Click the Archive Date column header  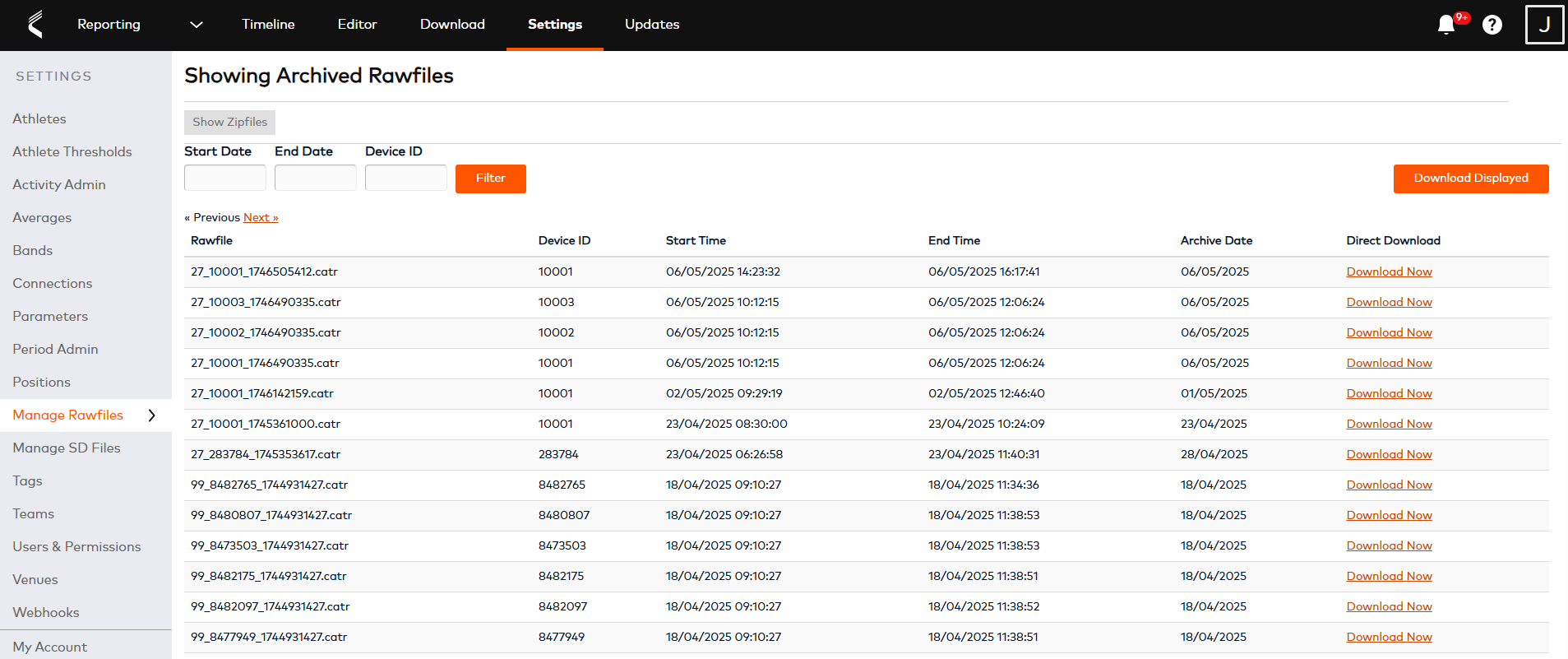click(x=1216, y=241)
